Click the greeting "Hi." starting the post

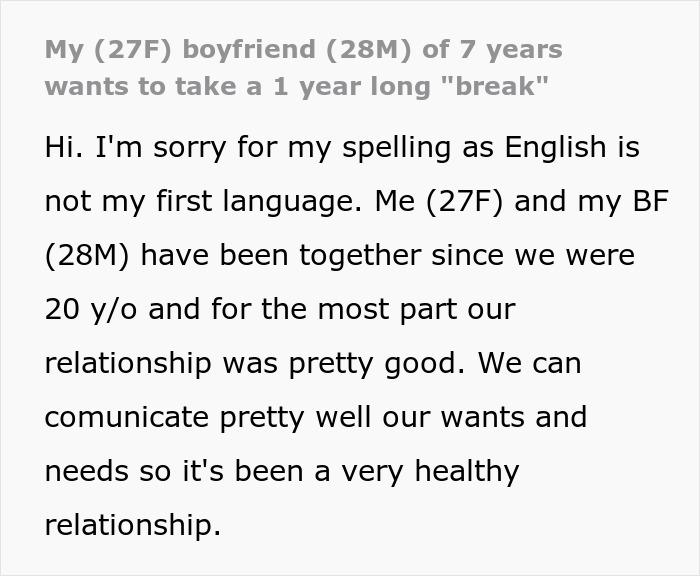(x=64, y=147)
